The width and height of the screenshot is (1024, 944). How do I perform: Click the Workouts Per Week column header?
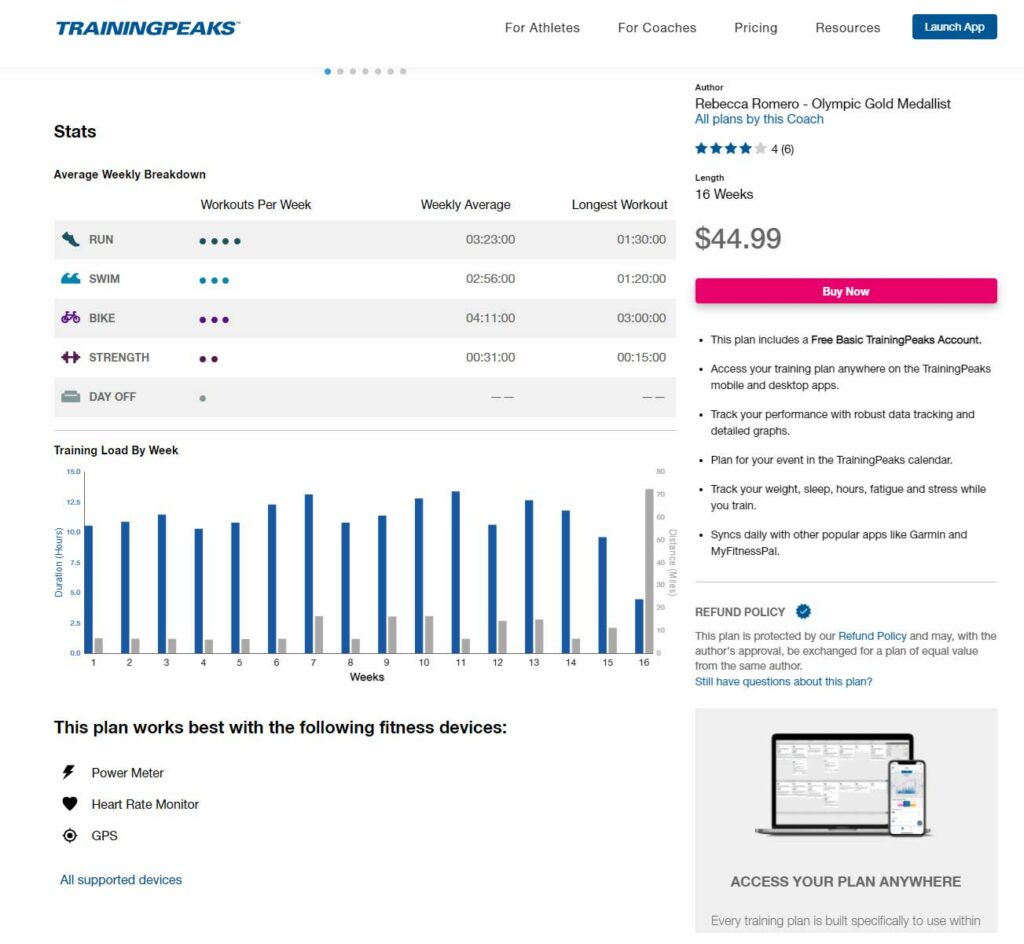point(256,204)
